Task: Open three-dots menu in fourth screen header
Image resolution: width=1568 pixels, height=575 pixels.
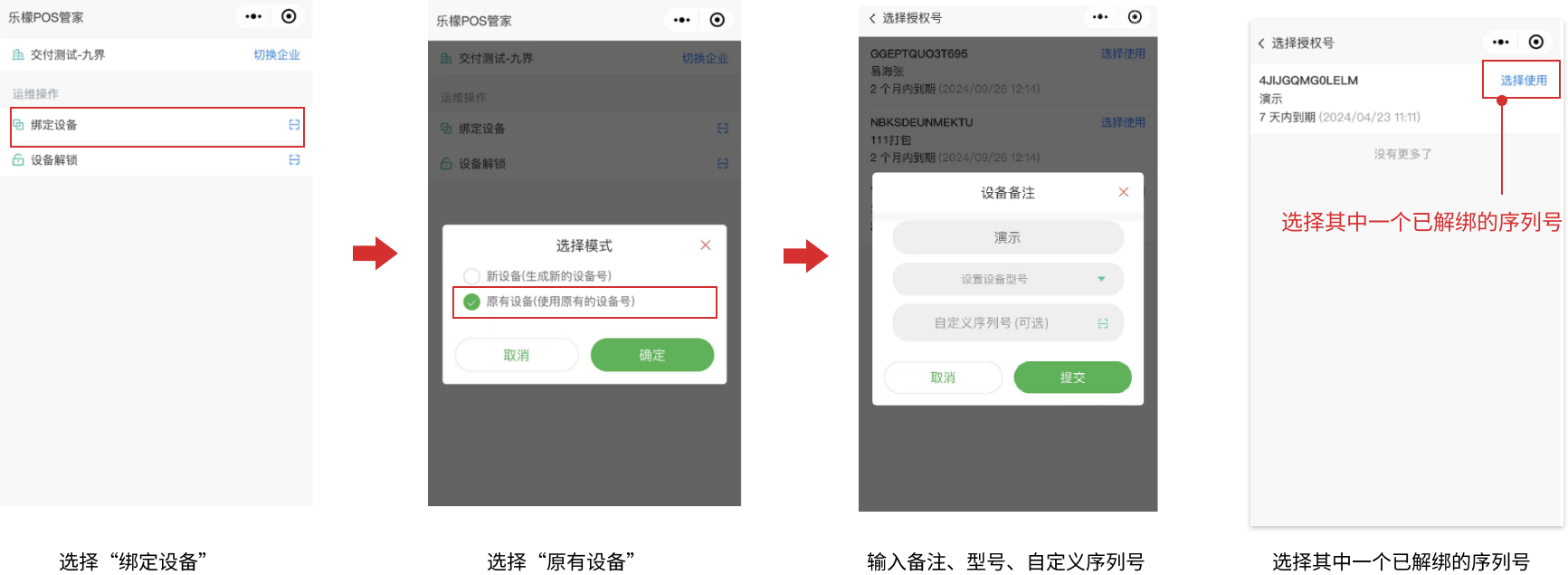Action: point(1501,42)
